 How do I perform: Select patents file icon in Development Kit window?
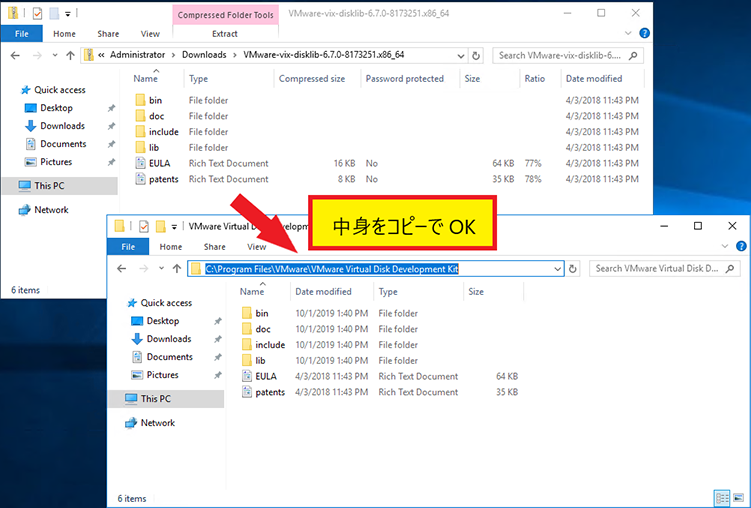coord(247,392)
